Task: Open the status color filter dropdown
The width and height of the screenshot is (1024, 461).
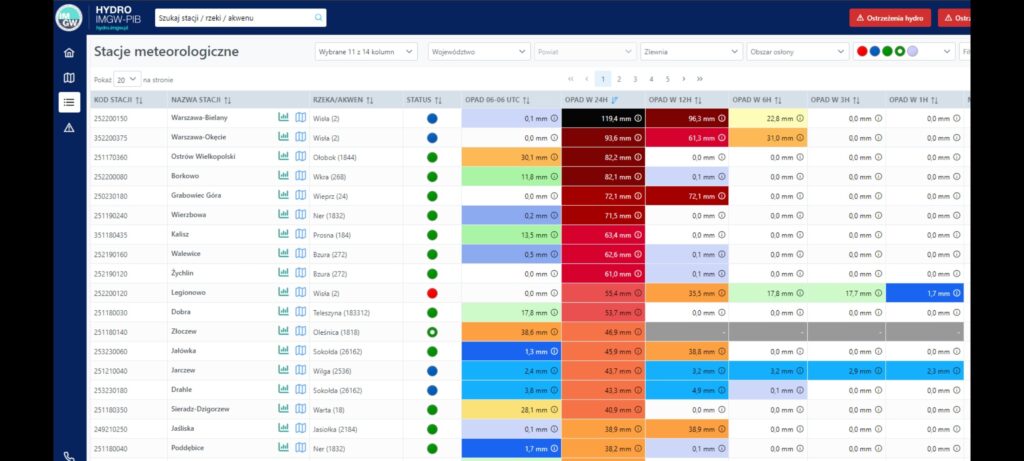Action: coord(904,52)
